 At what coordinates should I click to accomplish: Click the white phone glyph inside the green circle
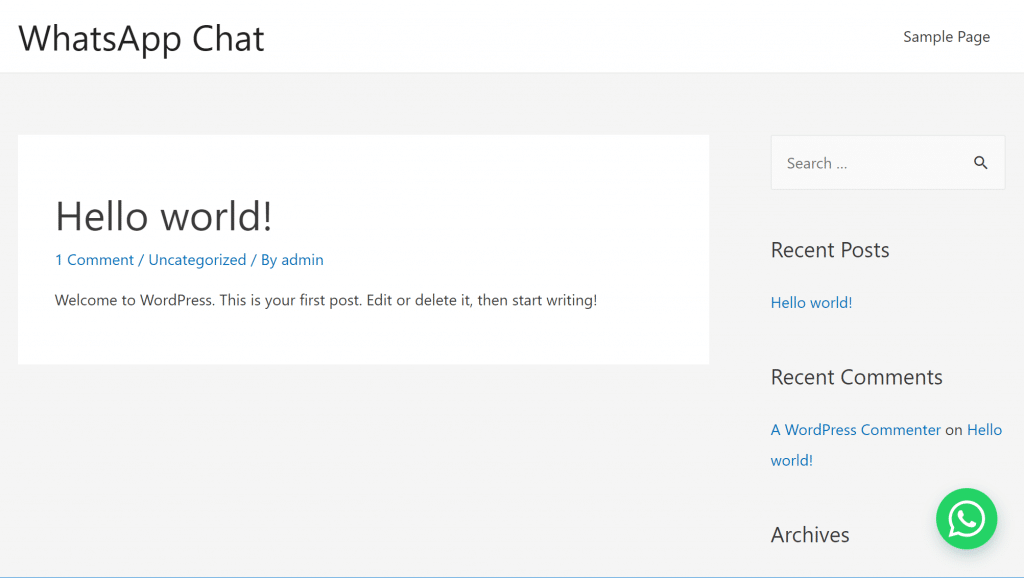click(x=967, y=519)
